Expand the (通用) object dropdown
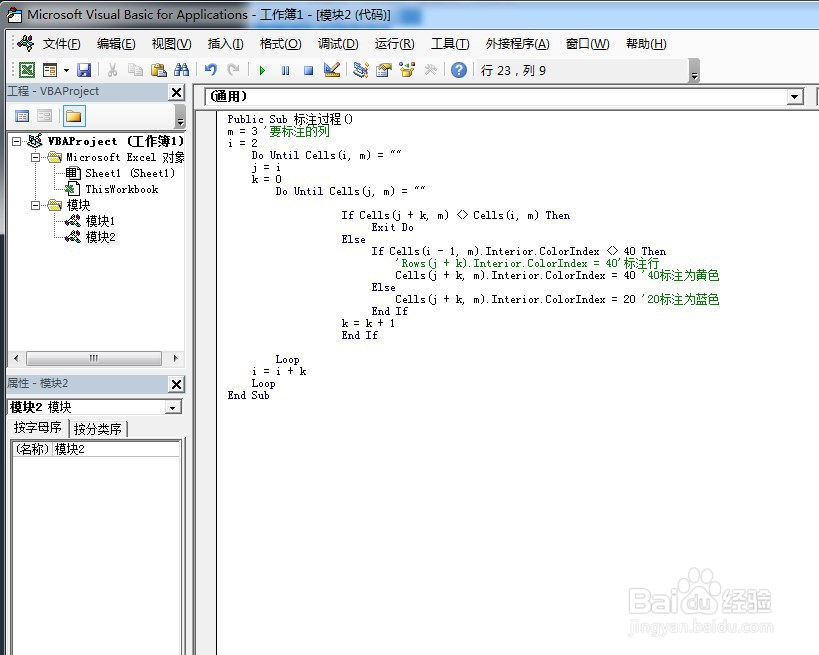This screenshot has width=819, height=655. [x=795, y=97]
